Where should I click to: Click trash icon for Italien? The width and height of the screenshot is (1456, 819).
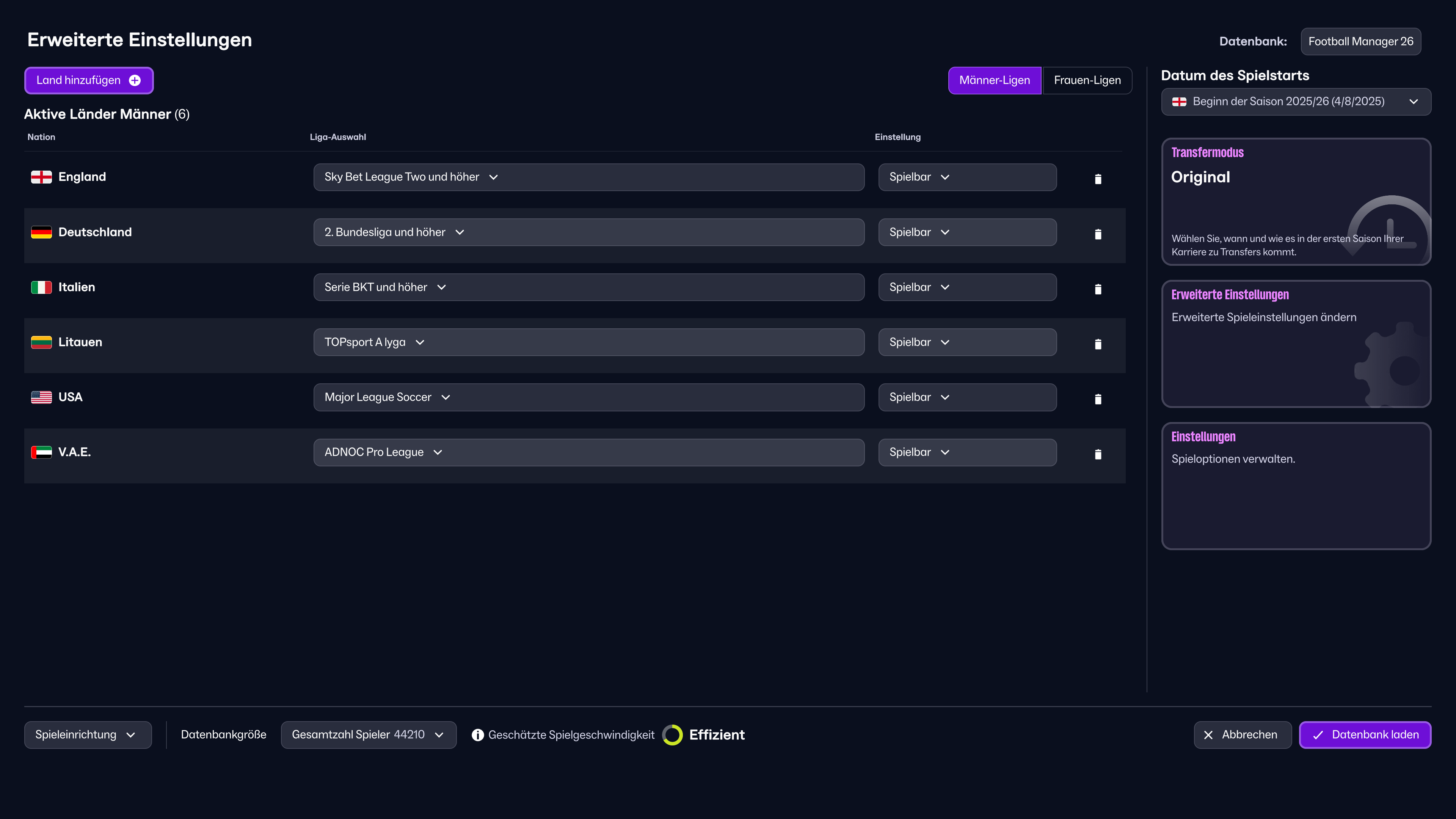click(1098, 289)
